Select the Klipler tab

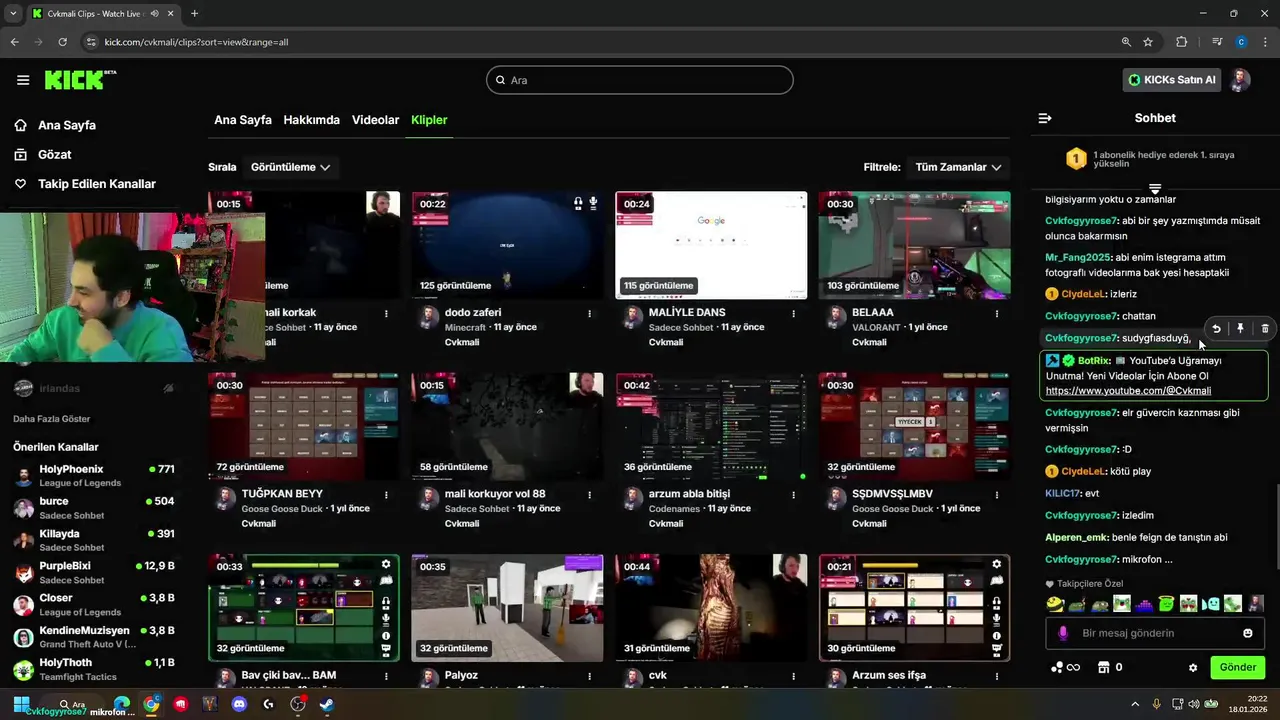coord(429,120)
